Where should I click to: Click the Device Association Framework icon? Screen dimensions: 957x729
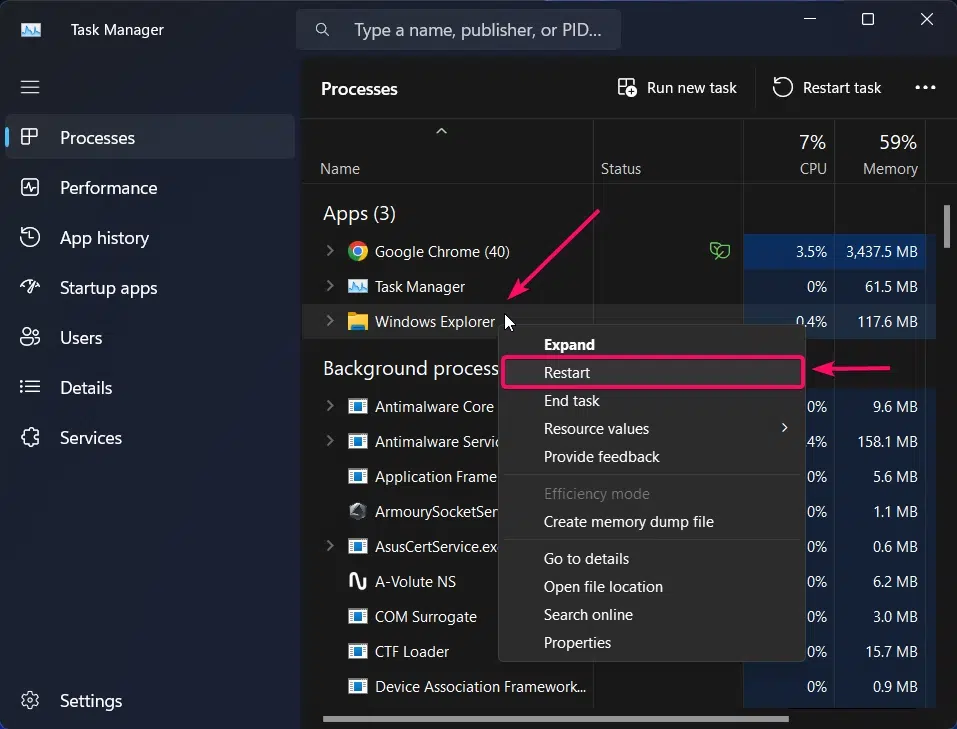[x=358, y=686]
